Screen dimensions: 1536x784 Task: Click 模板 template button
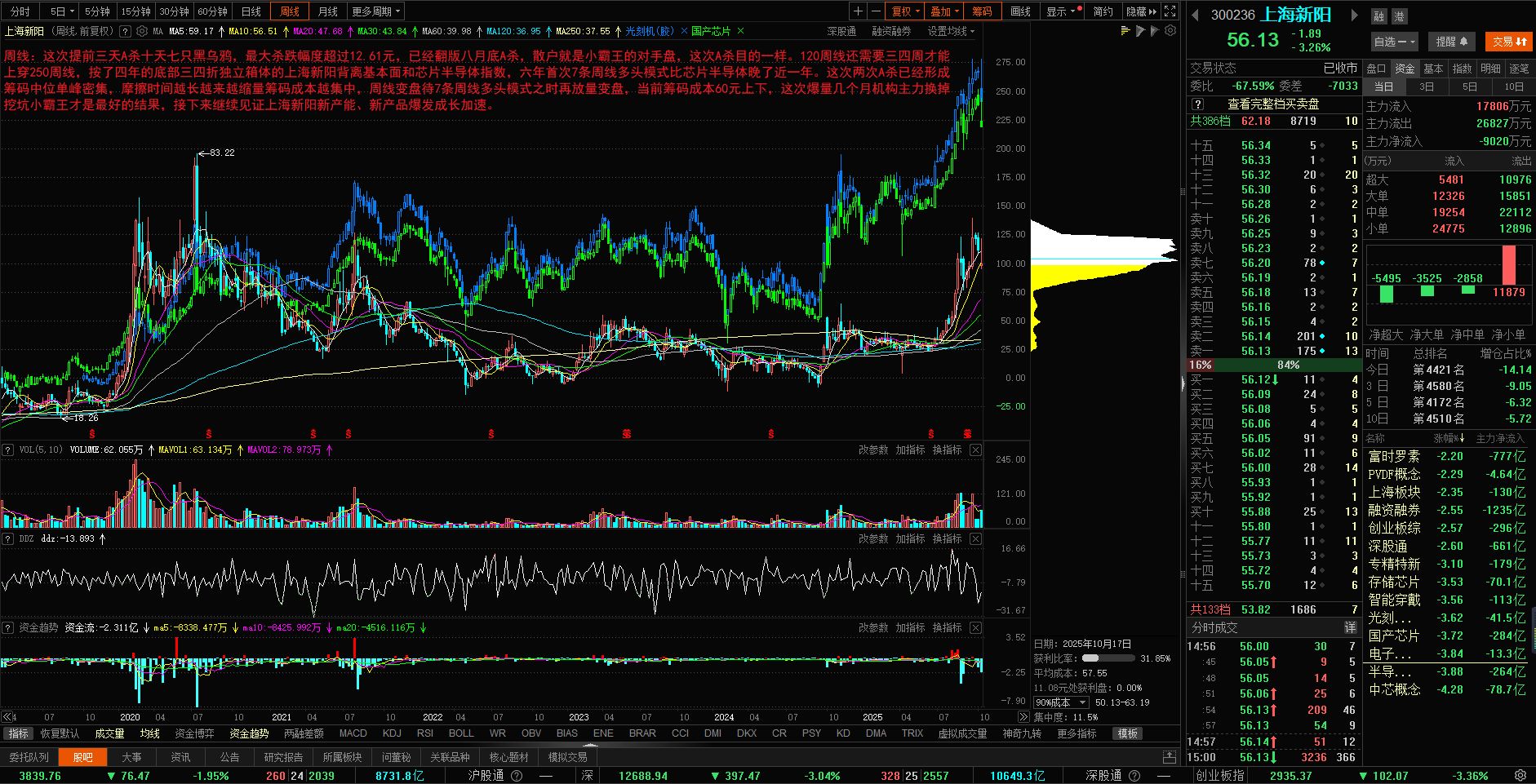1128,733
